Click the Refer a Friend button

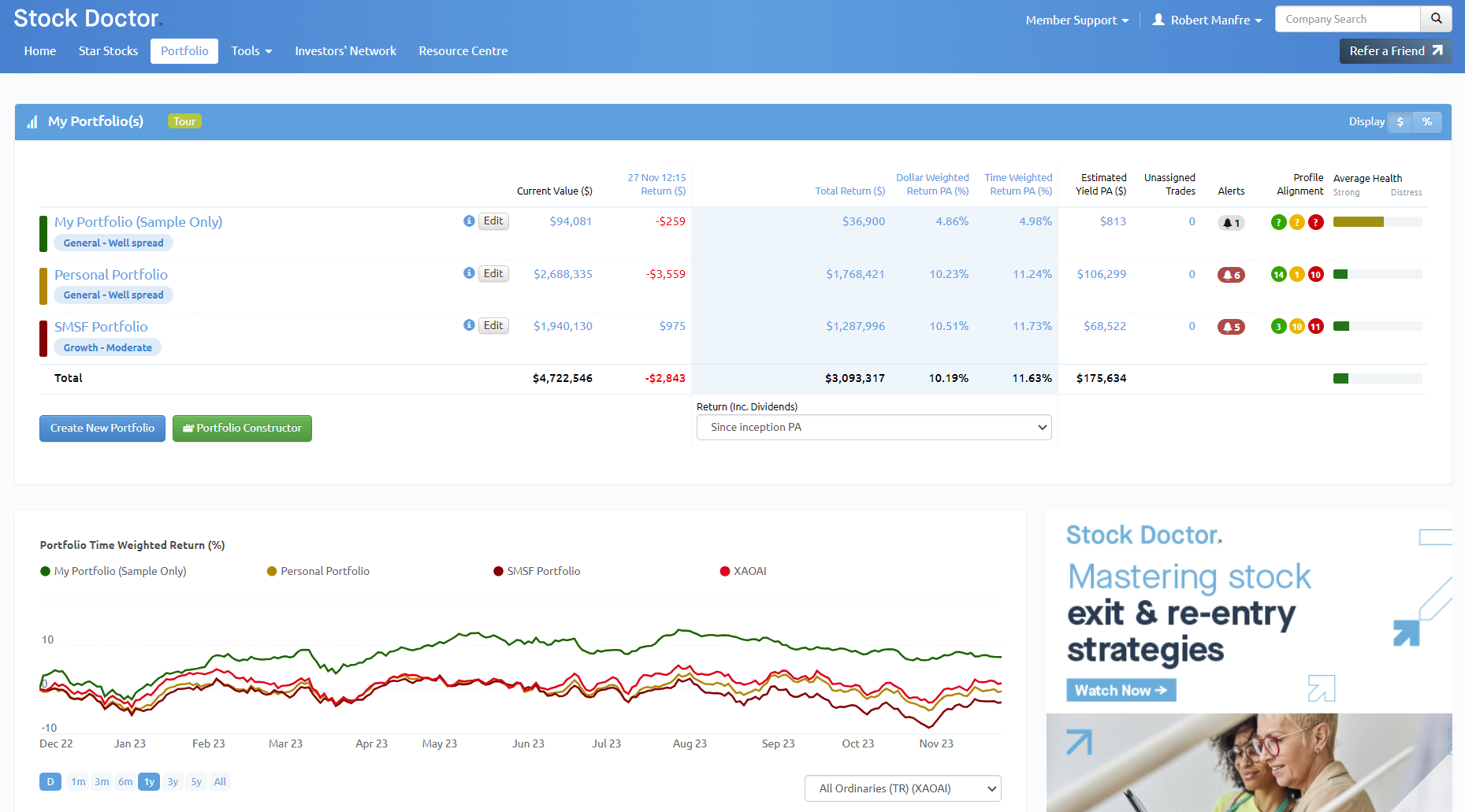[x=1396, y=50]
